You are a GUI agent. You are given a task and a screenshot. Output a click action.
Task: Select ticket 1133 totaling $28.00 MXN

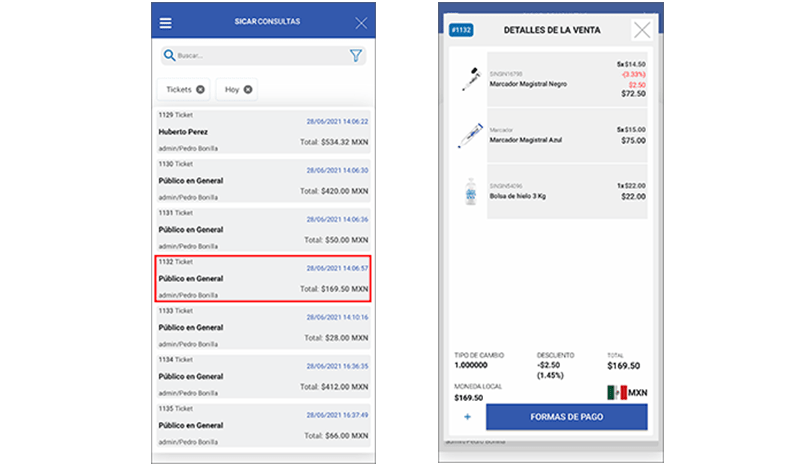(x=263, y=327)
